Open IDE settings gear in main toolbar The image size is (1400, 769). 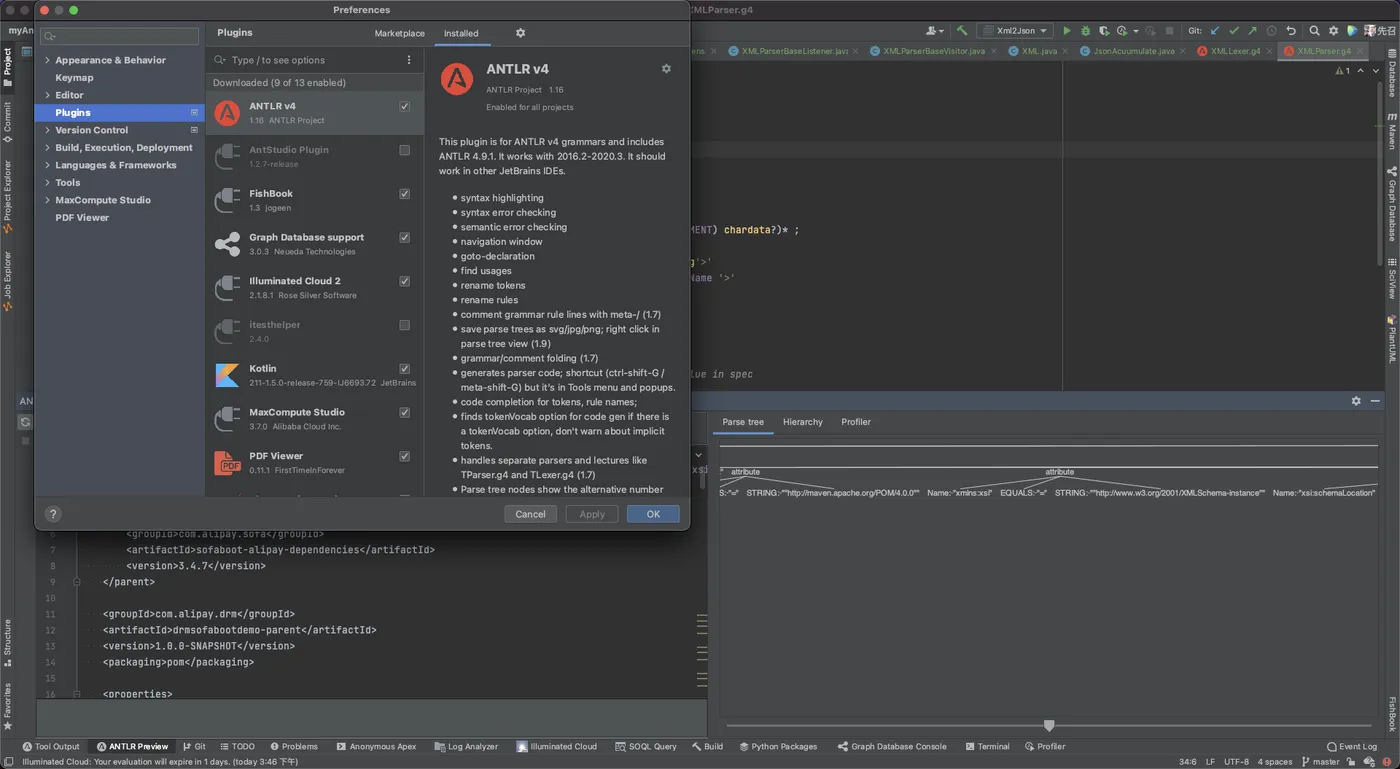click(1333, 31)
